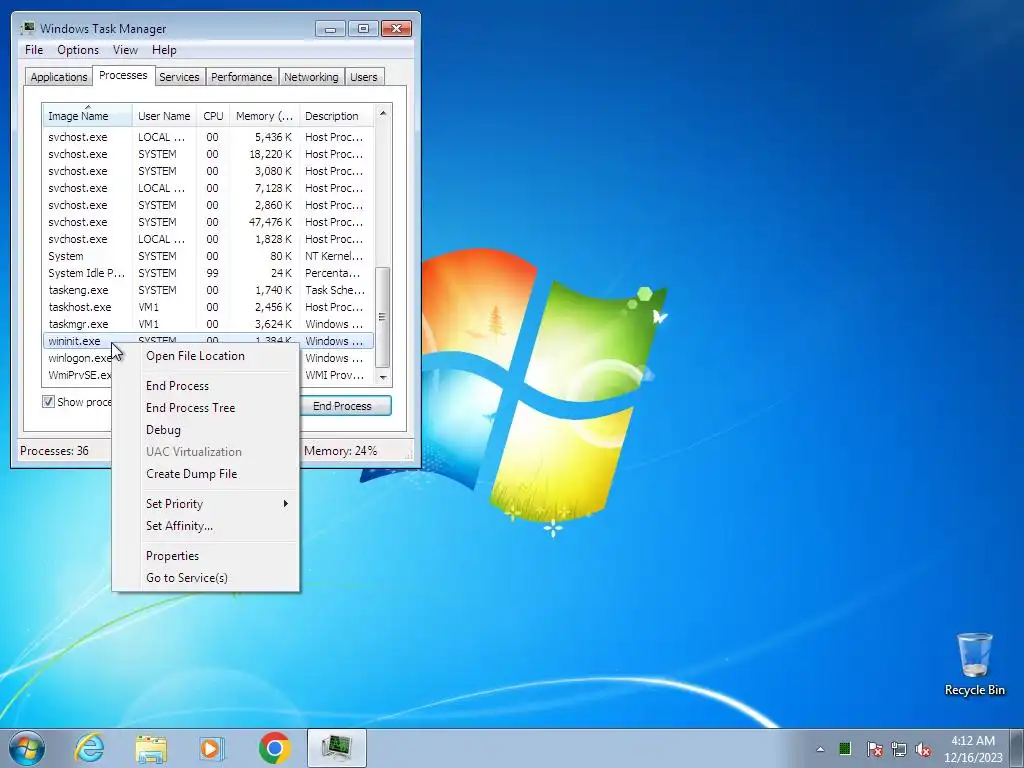
Task: Select the WmiPrvSE.exe process
Action: coord(78,375)
